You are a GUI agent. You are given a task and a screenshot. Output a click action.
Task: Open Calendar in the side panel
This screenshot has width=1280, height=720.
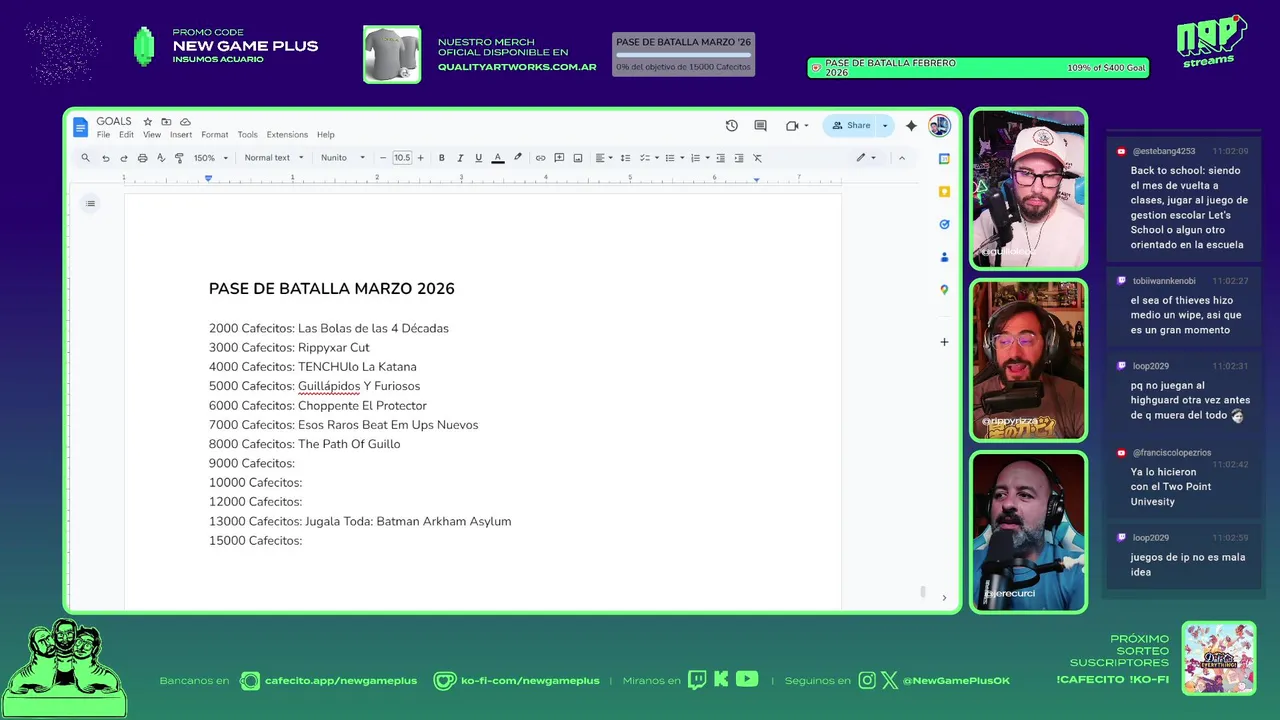(x=944, y=159)
